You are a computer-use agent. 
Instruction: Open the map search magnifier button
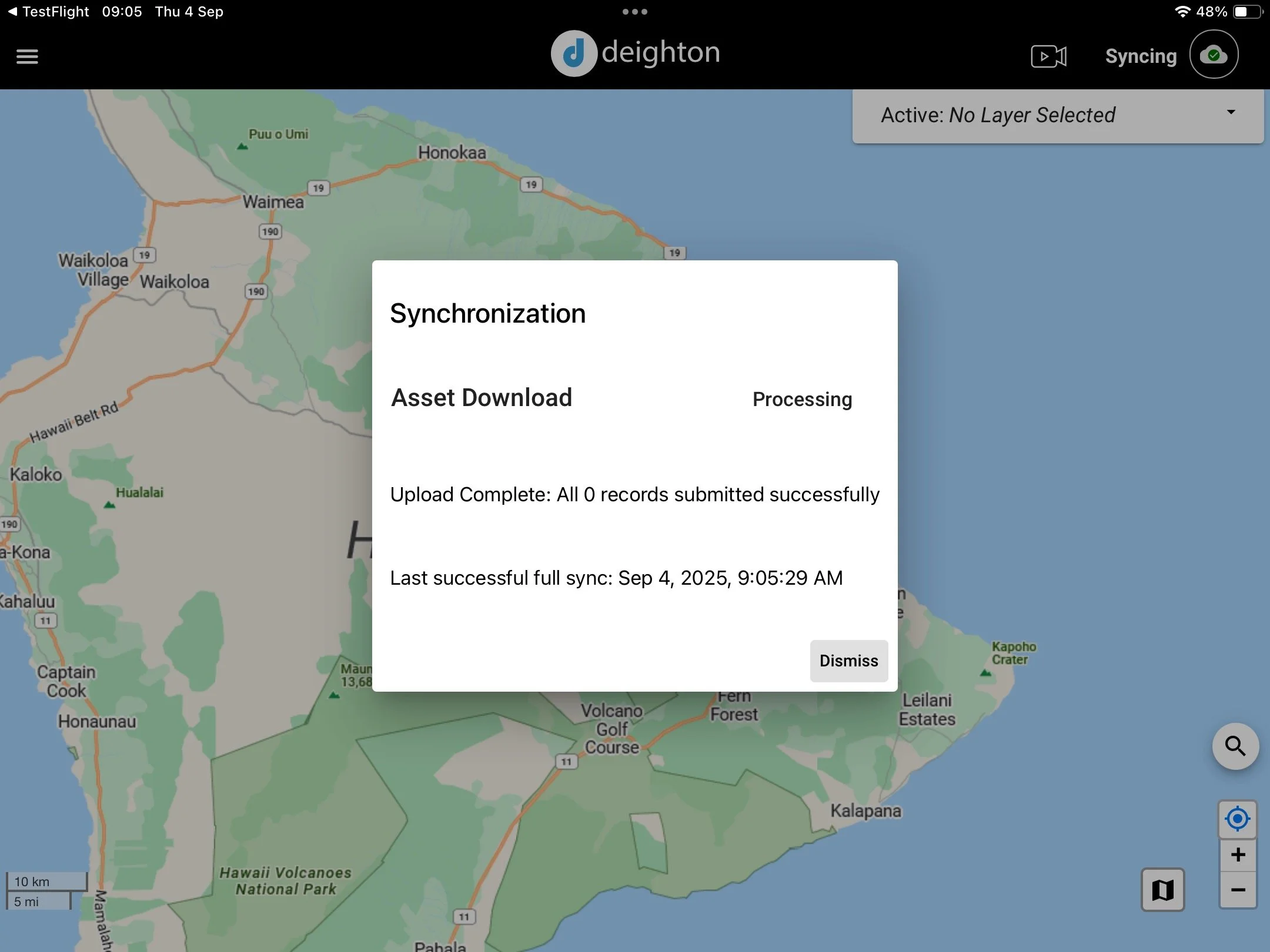tap(1235, 746)
